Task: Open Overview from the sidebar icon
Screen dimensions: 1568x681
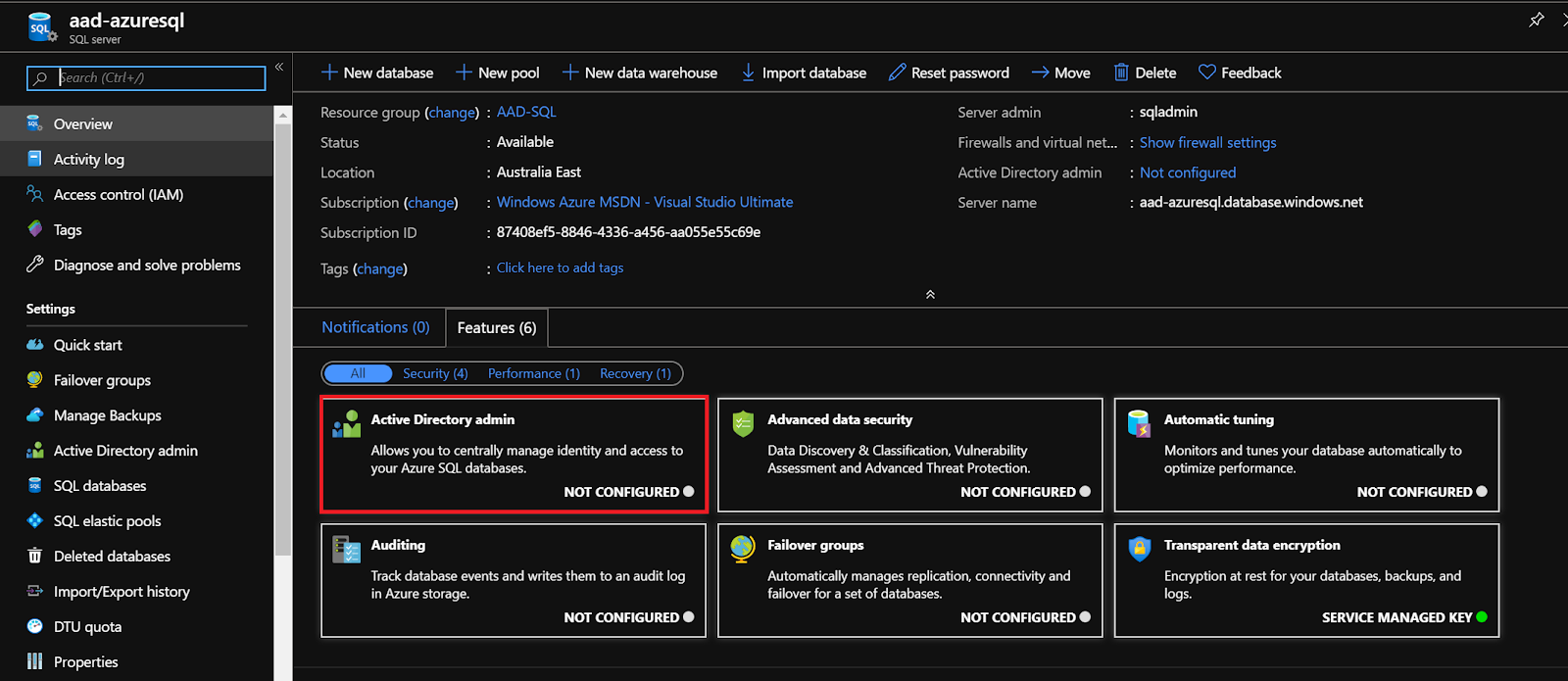Action: [x=34, y=123]
